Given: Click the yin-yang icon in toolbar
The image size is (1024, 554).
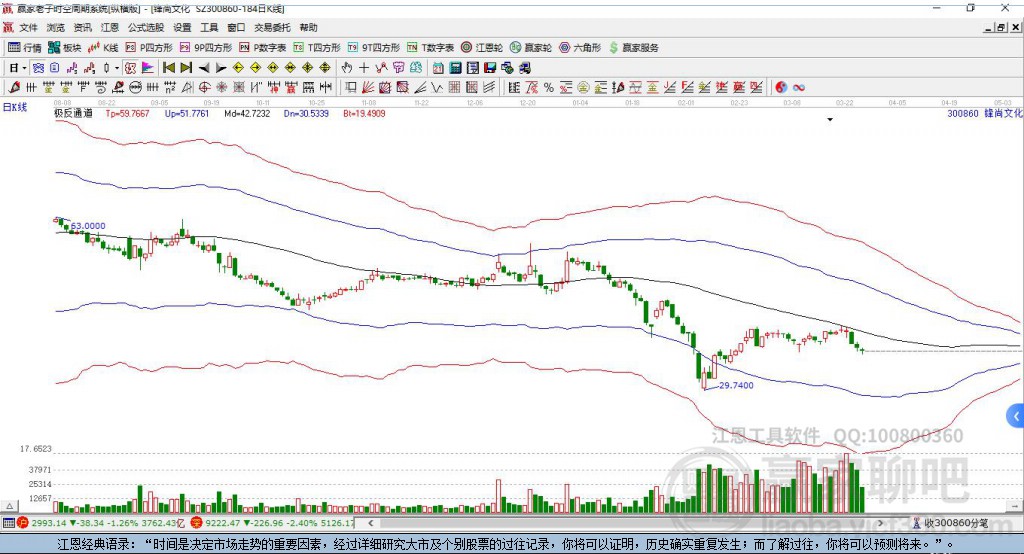Looking at the screenshot, I should (x=781, y=88).
